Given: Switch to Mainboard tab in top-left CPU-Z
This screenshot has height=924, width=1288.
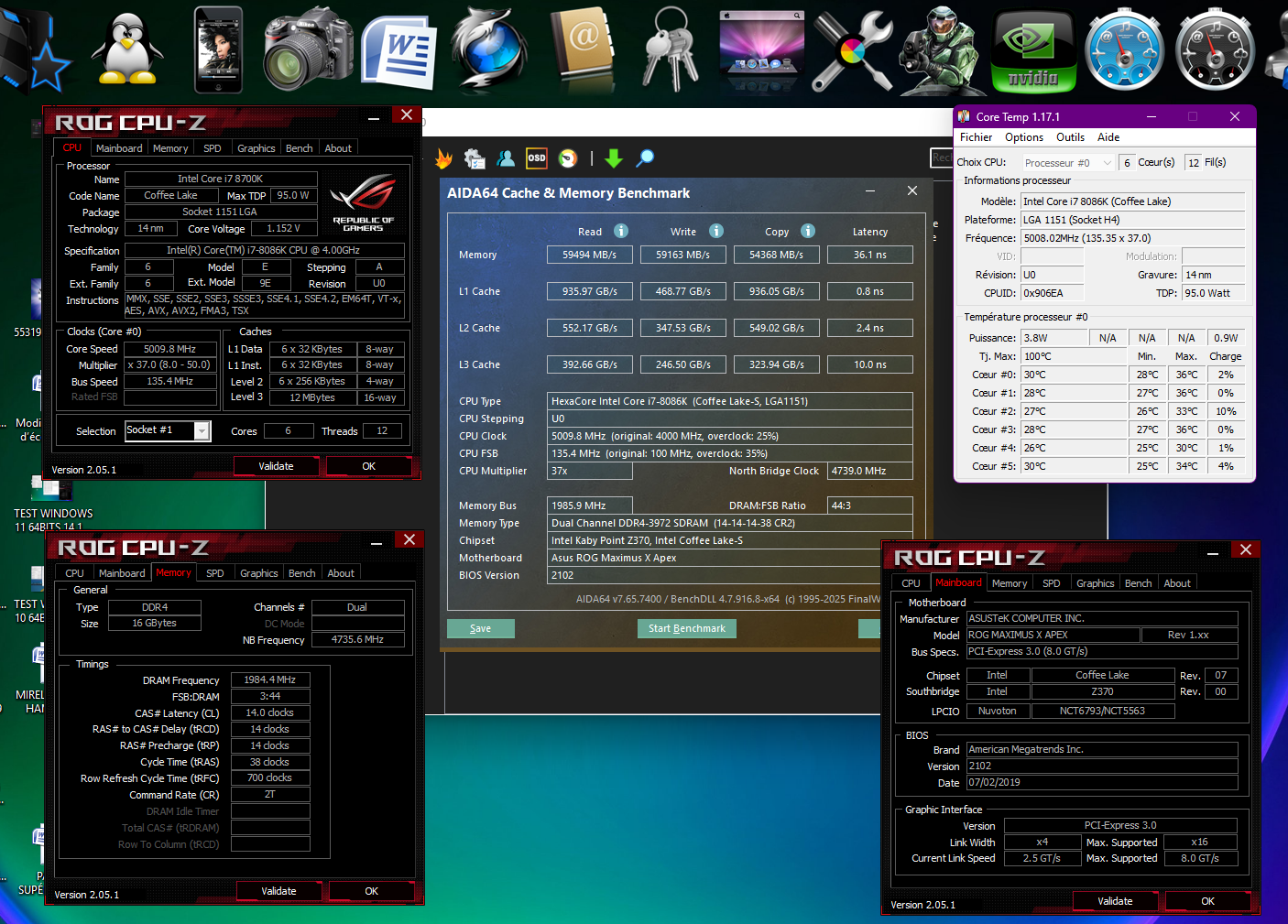Looking at the screenshot, I should click(x=119, y=148).
